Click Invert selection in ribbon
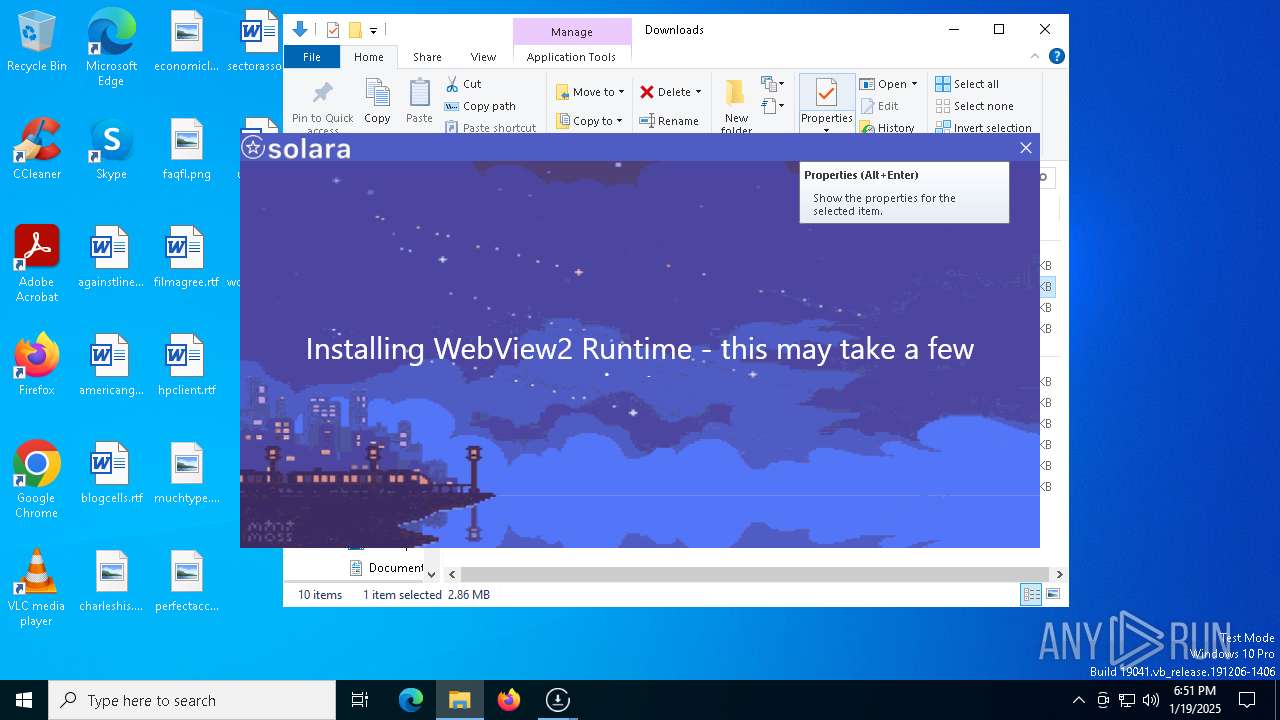 coord(983,128)
